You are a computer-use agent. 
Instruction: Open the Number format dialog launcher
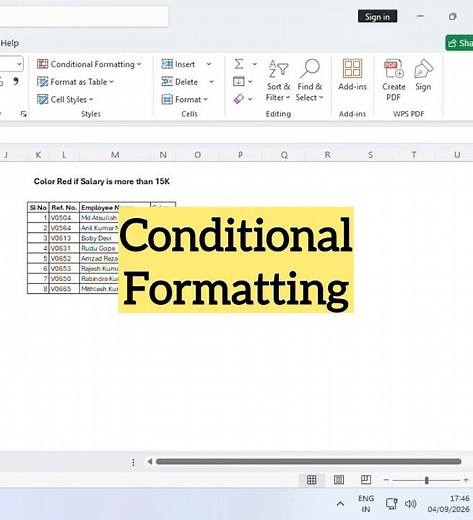click(x=23, y=114)
